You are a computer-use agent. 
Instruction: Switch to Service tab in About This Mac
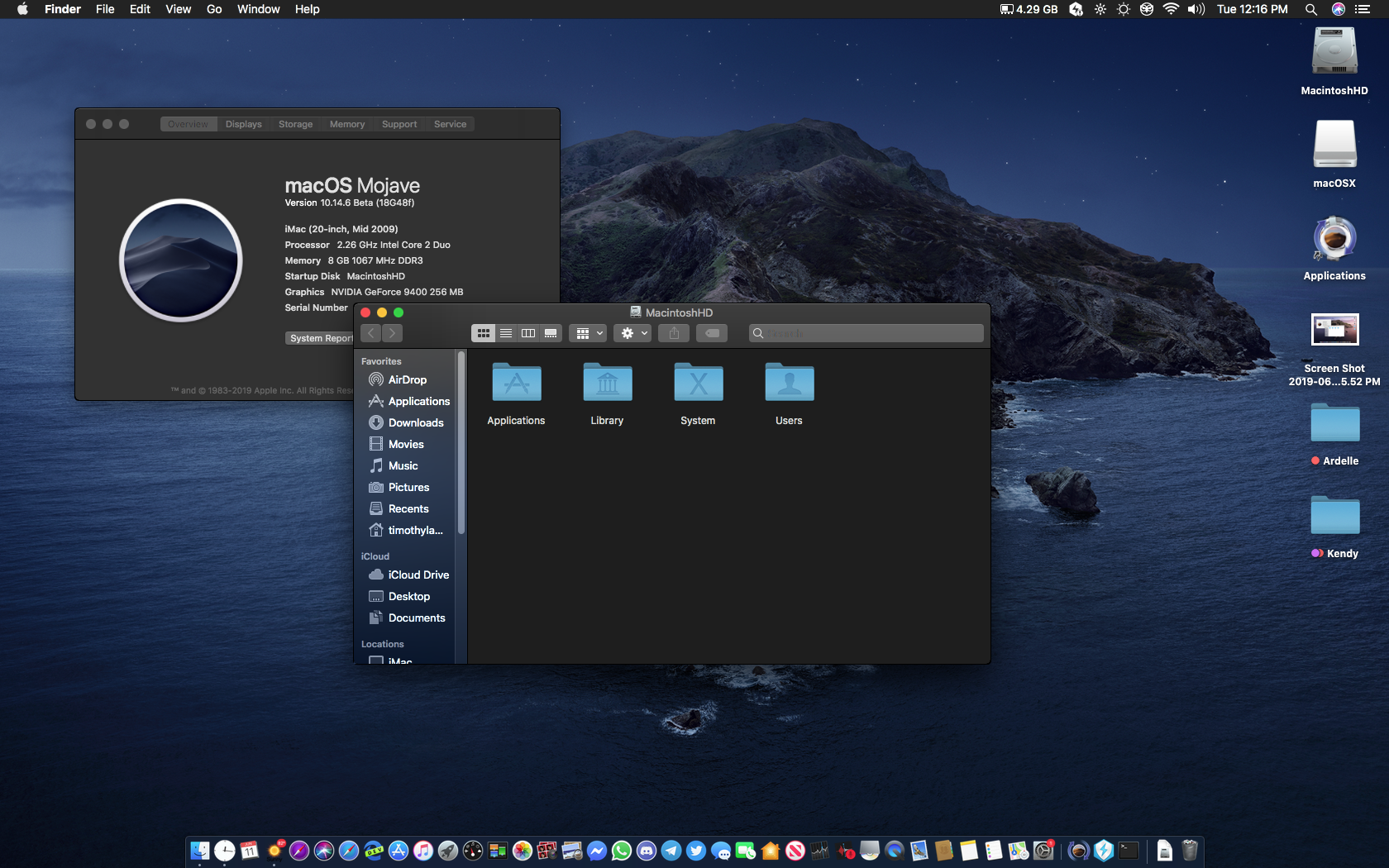[450, 124]
